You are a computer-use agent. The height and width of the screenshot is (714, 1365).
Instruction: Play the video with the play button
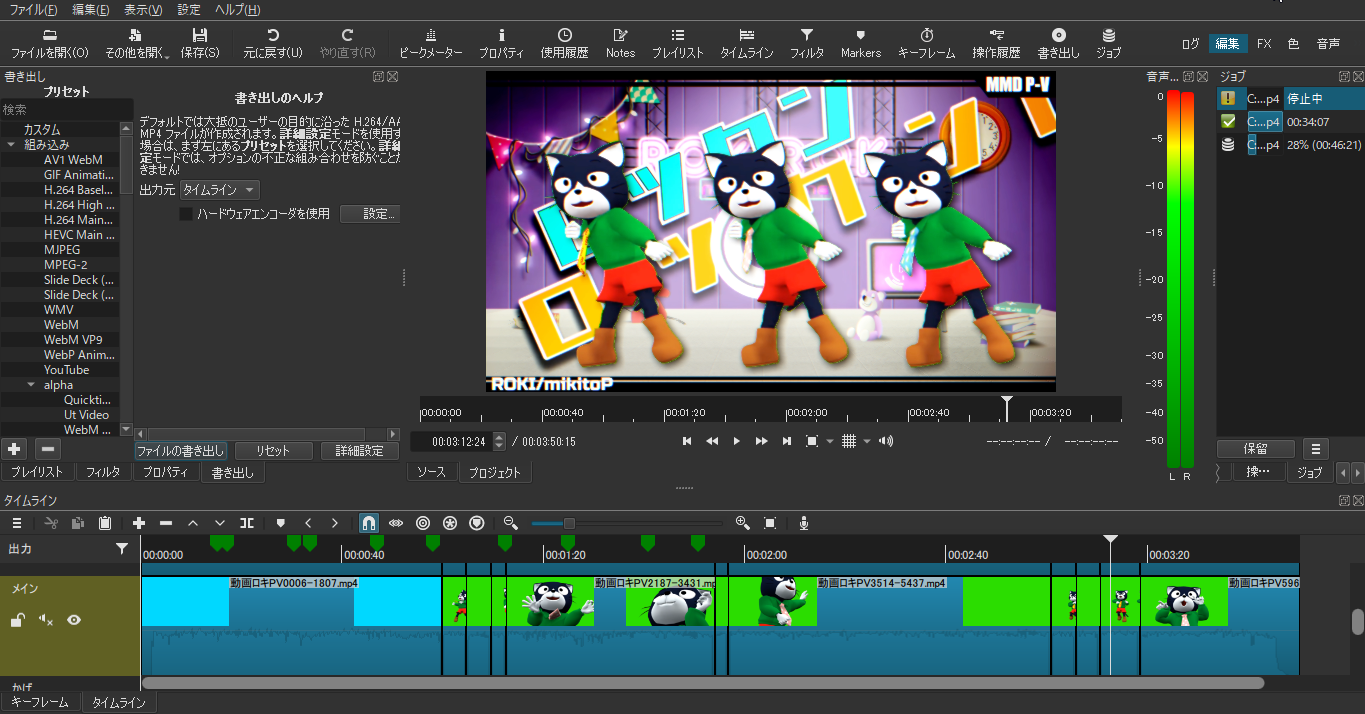(737, 441)
